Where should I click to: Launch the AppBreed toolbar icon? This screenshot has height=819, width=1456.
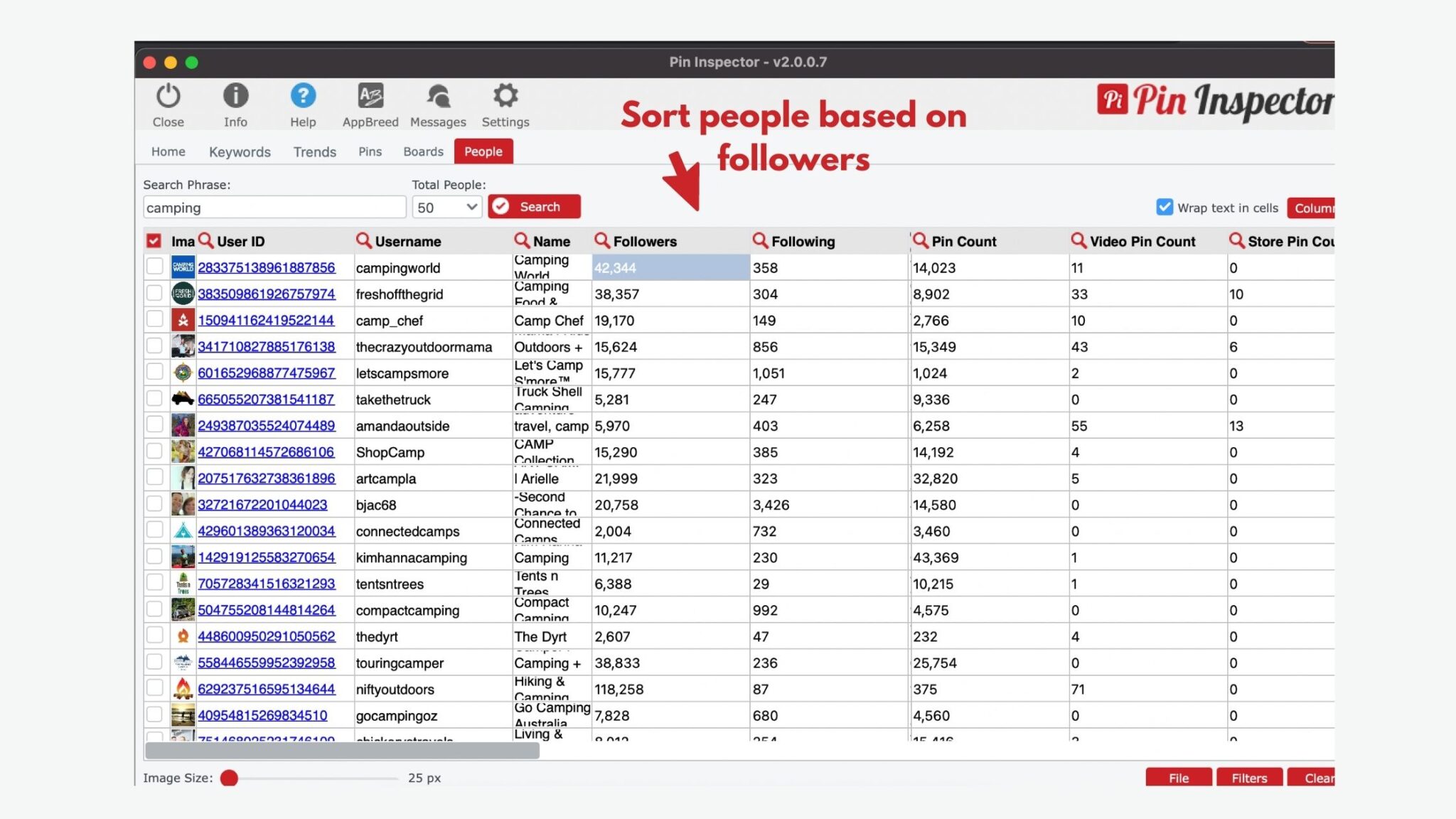(370, 96)
